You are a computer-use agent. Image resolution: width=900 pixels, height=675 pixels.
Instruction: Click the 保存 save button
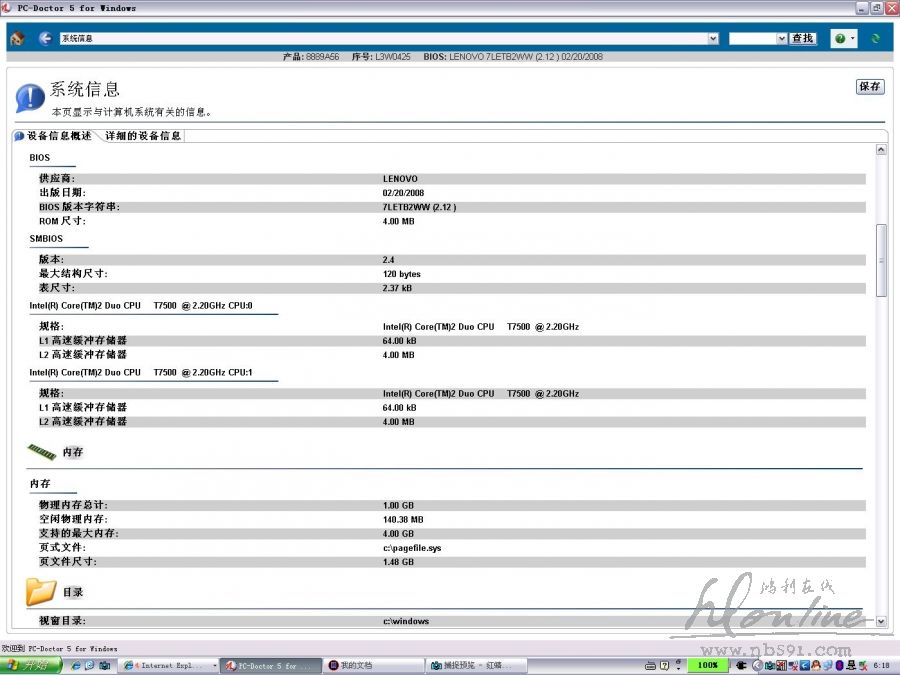click(x=870, y=87)
